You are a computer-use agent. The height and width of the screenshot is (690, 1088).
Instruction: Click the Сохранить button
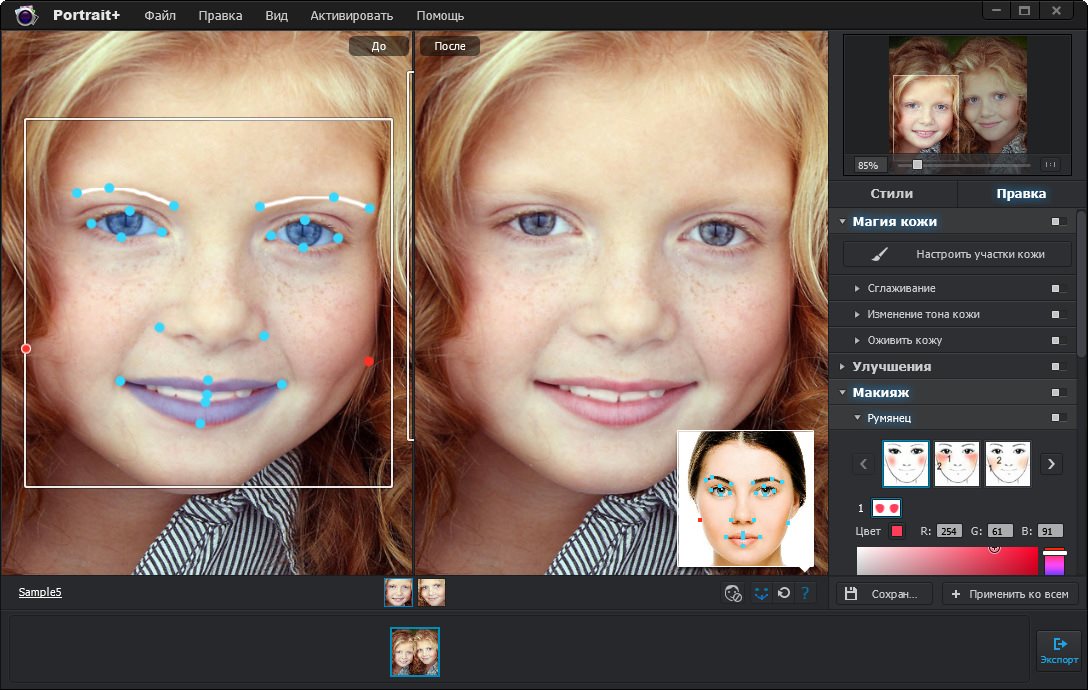coord(883,593)
